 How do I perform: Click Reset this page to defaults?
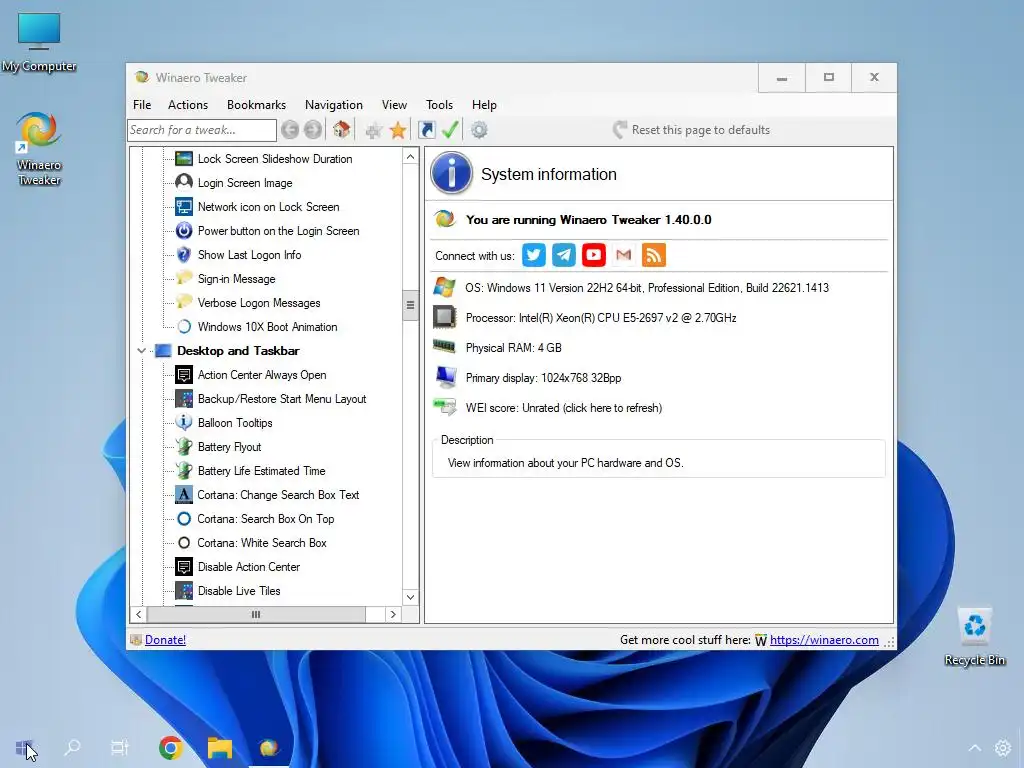(692, 130)
